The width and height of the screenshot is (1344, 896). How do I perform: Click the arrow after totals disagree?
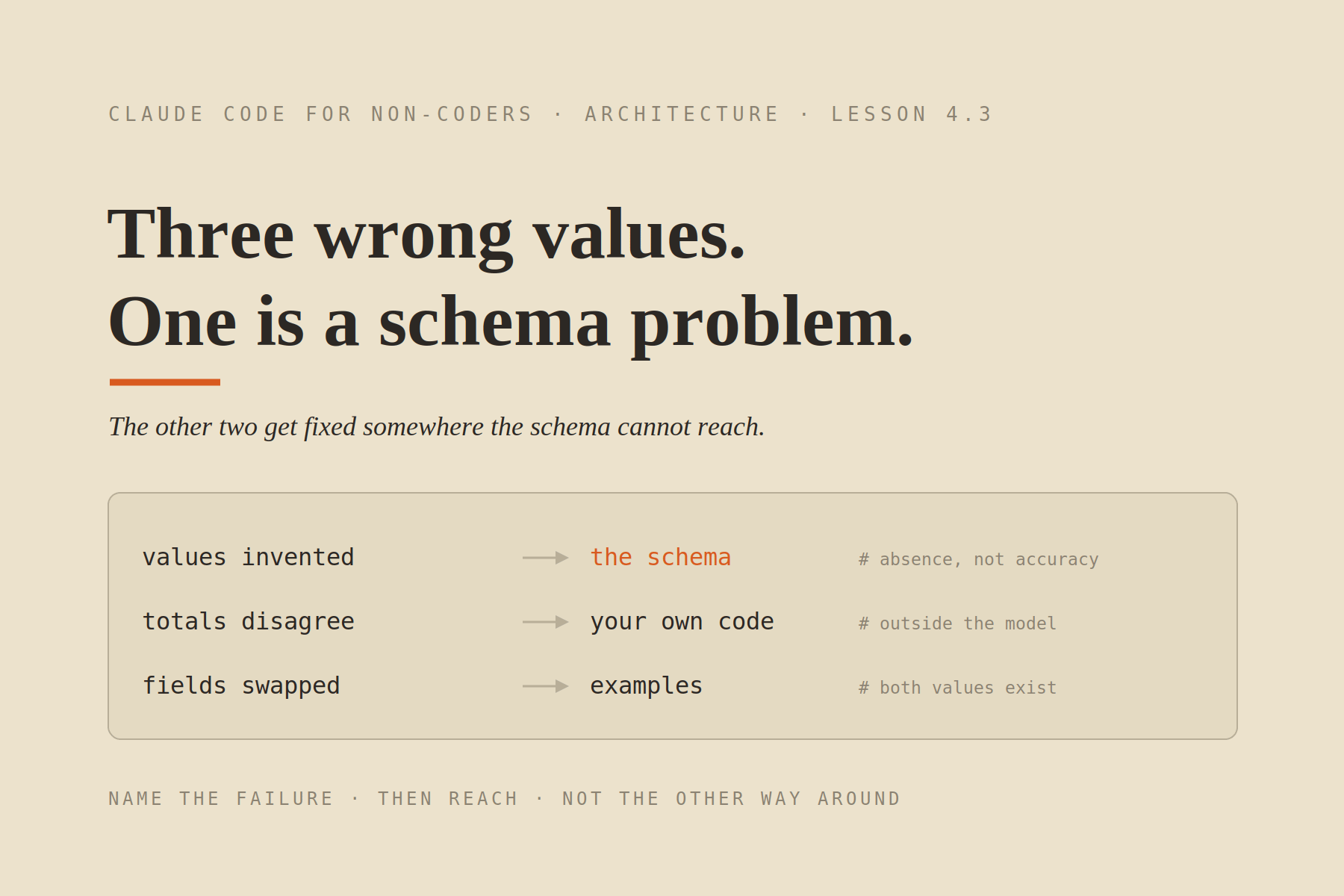point(546,622)
